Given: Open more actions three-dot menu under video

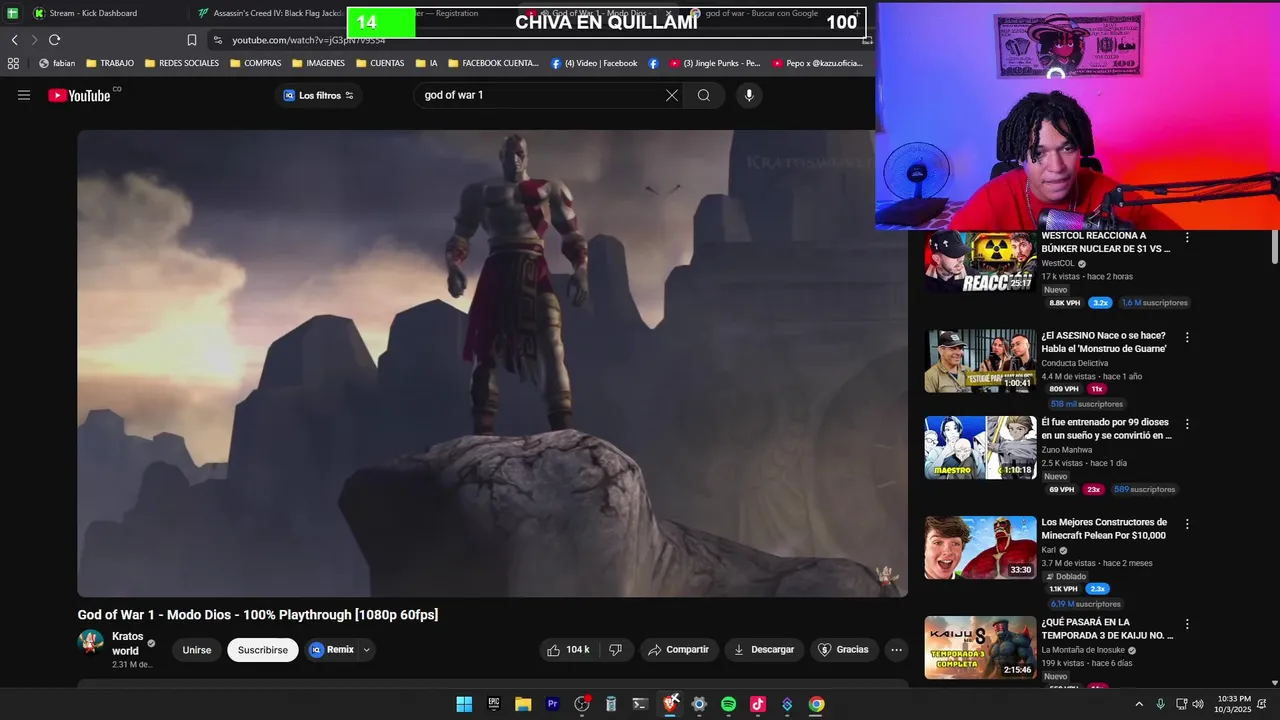Looking at the screenshot, I should (897, 650).
